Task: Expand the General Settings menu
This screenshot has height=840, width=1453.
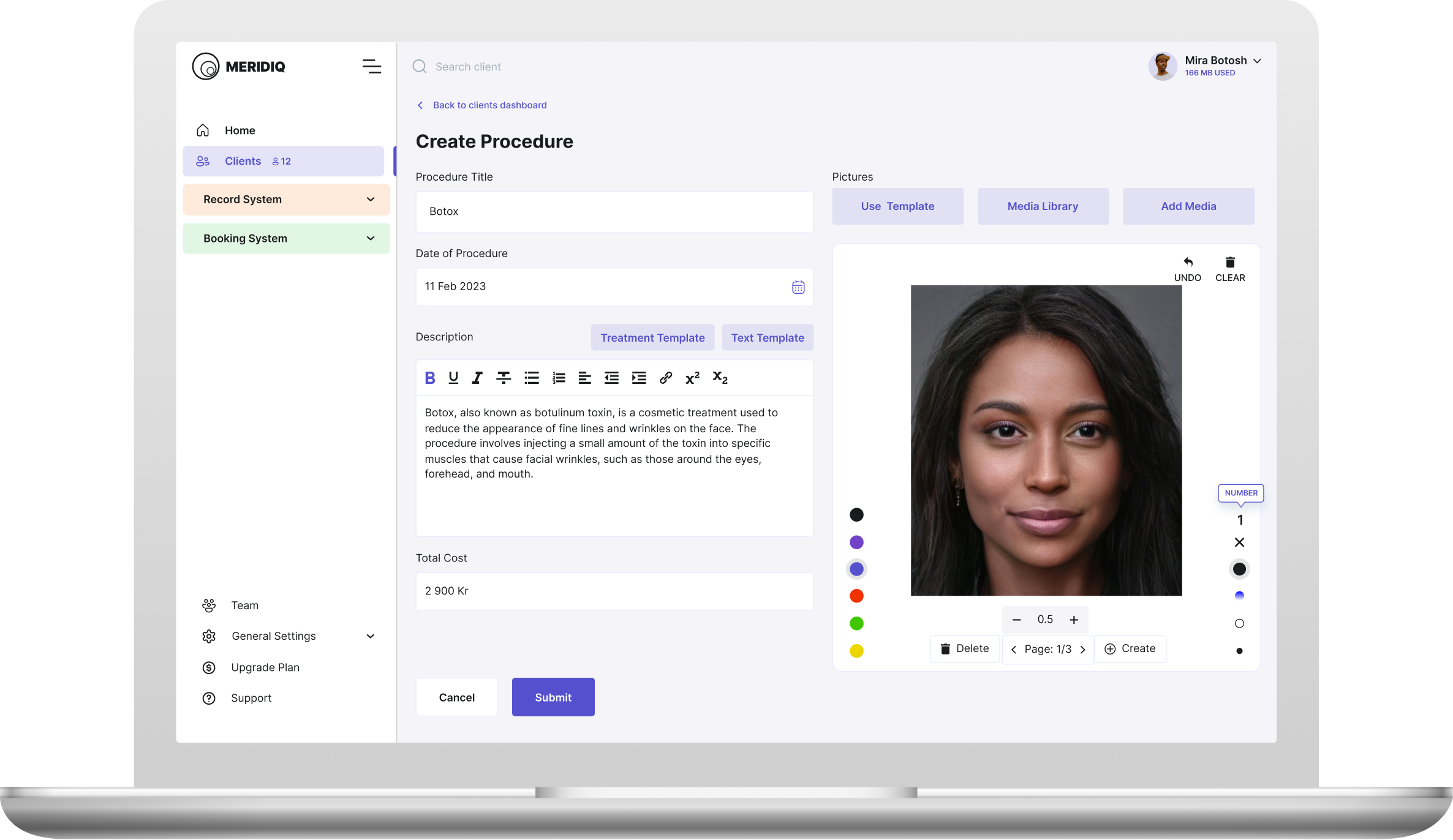Action: pos(370,636)
